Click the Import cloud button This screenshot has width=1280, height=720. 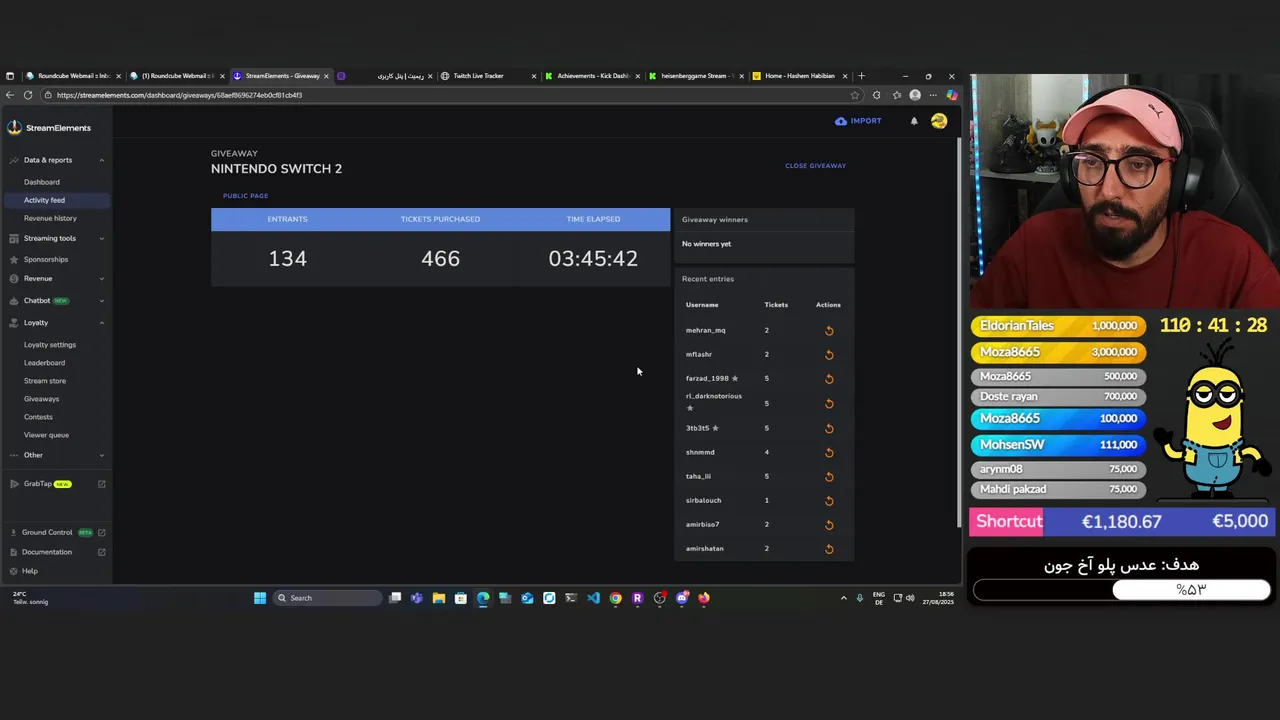(x=858, y=121)
